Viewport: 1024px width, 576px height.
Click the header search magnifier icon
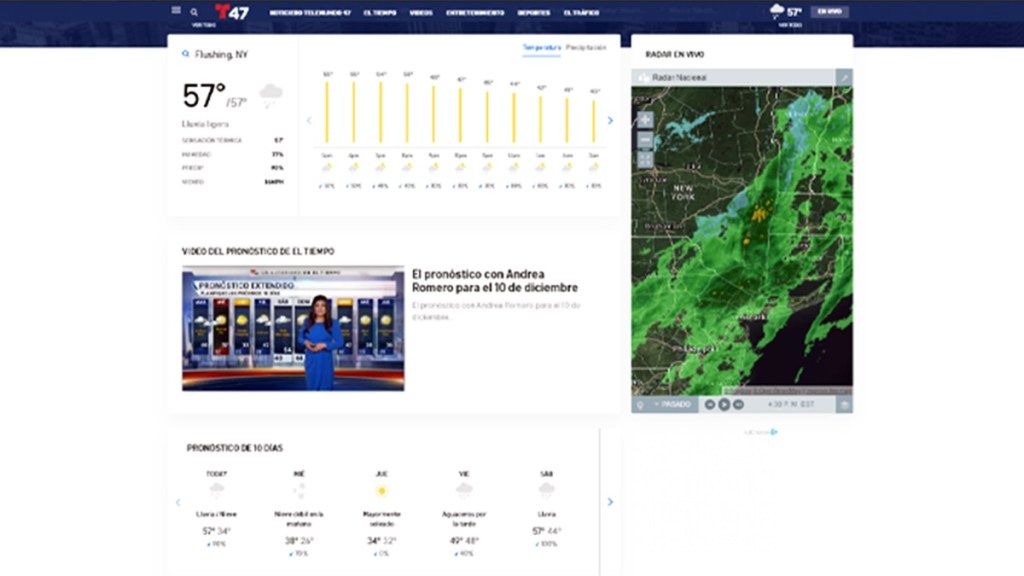pyautogui.click(x=194, y=12)
